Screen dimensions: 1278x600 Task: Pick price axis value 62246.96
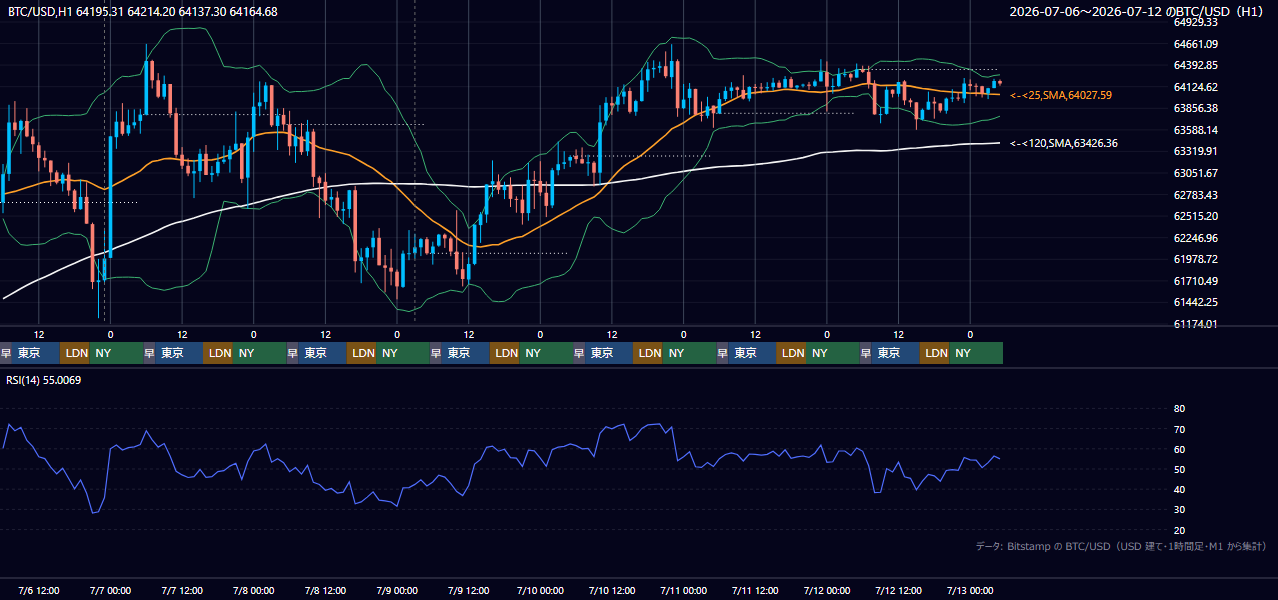[1196, 238]
